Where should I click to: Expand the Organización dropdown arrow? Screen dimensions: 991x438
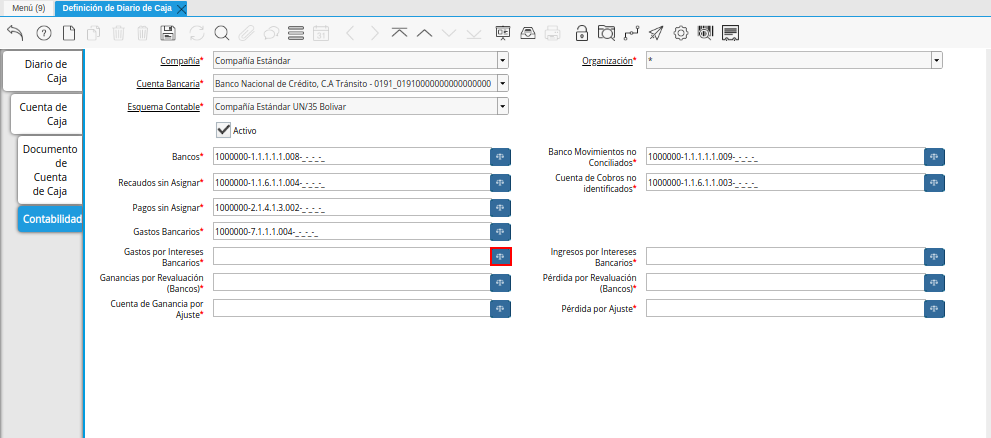937,61
